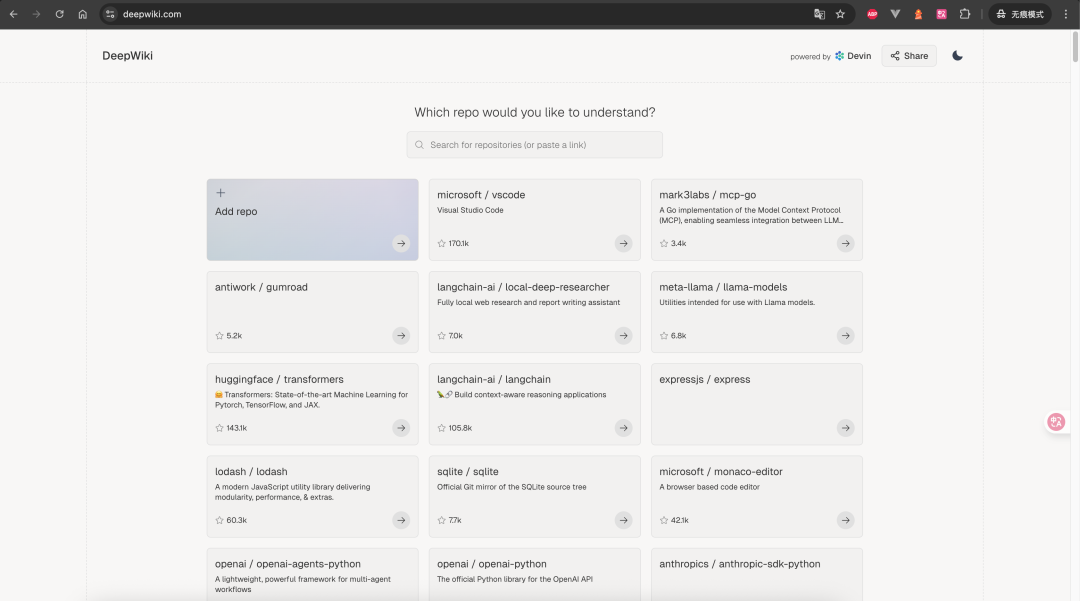Open microsoft / vscode arrow button
This screenshot has width=1080, height=601.
pos(623,243)
